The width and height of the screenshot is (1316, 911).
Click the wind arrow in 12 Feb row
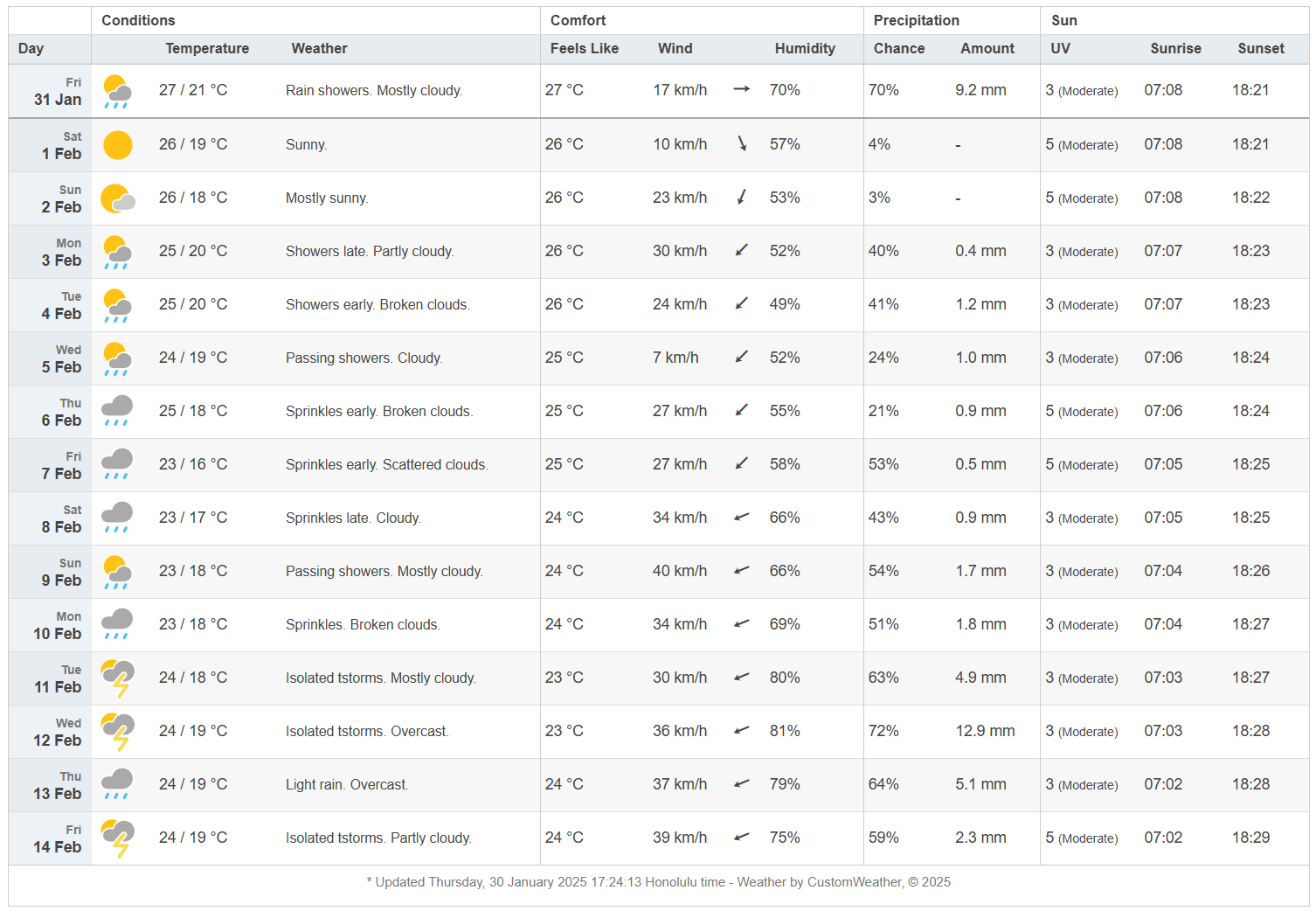[x=742, y=730]
